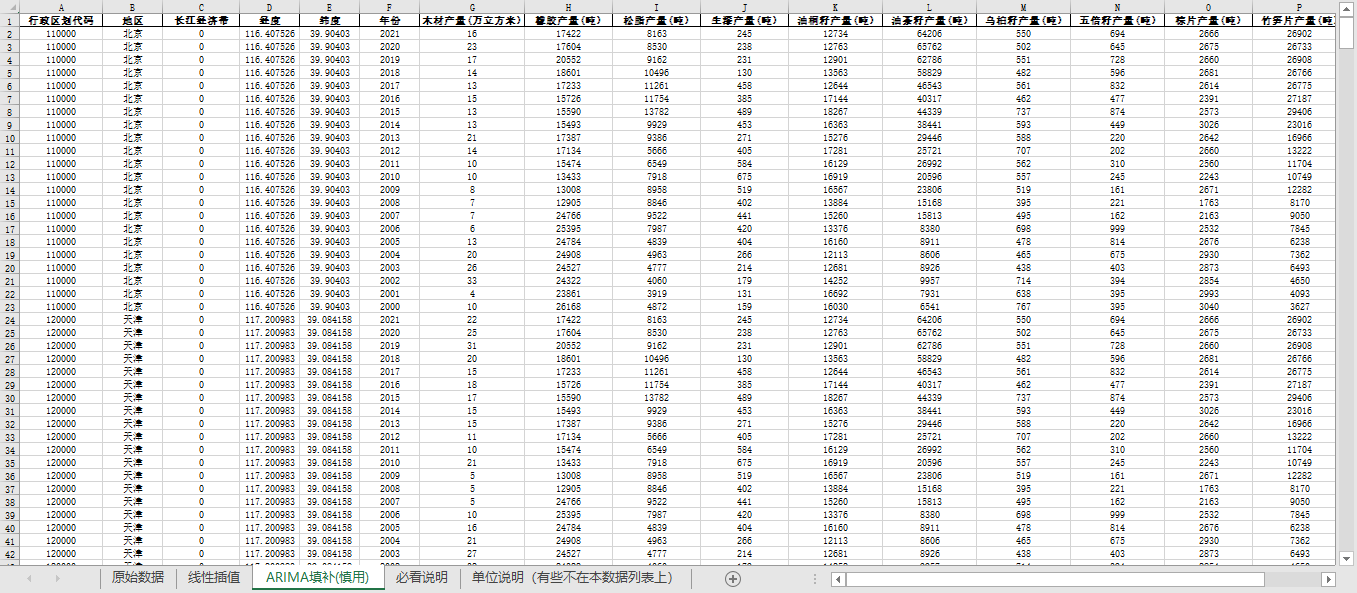Click the 油桐籽产量(吨) header cell
Viewport: 1357px width, 593px height.
click(x=836, y=20)
